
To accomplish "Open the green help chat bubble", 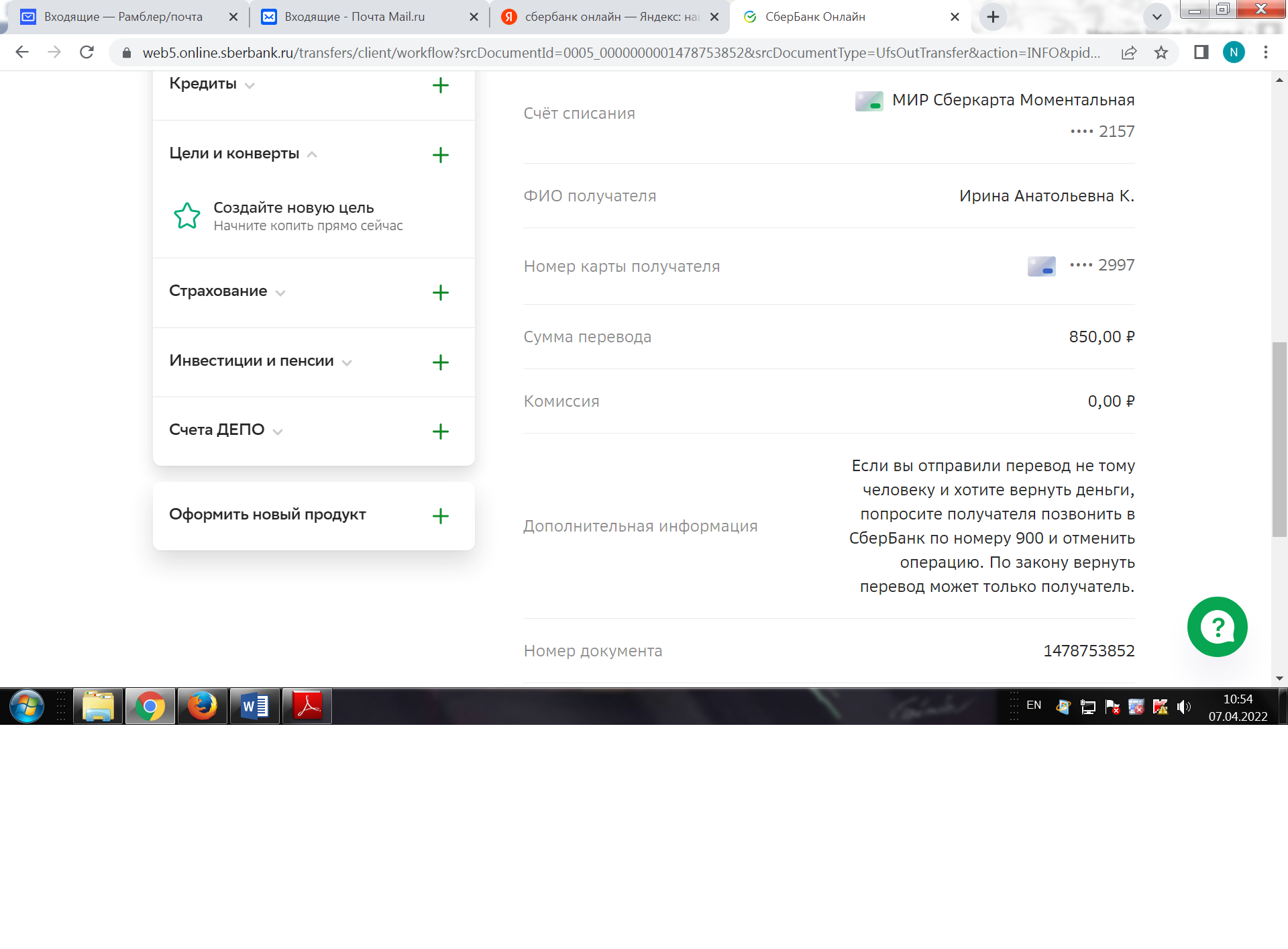I will click(x=1217, y=627).
